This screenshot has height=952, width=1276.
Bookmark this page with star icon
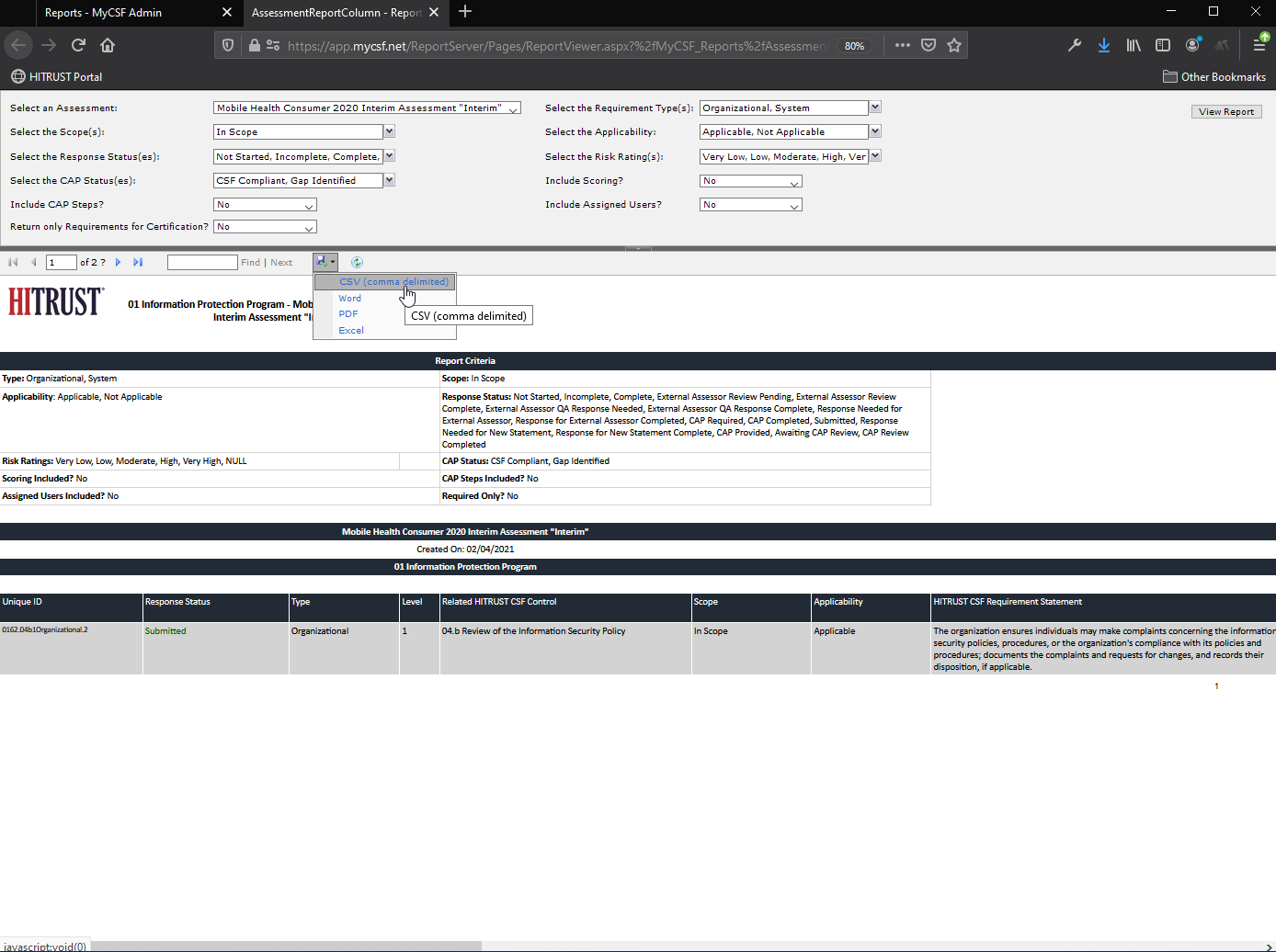[954, 45]
